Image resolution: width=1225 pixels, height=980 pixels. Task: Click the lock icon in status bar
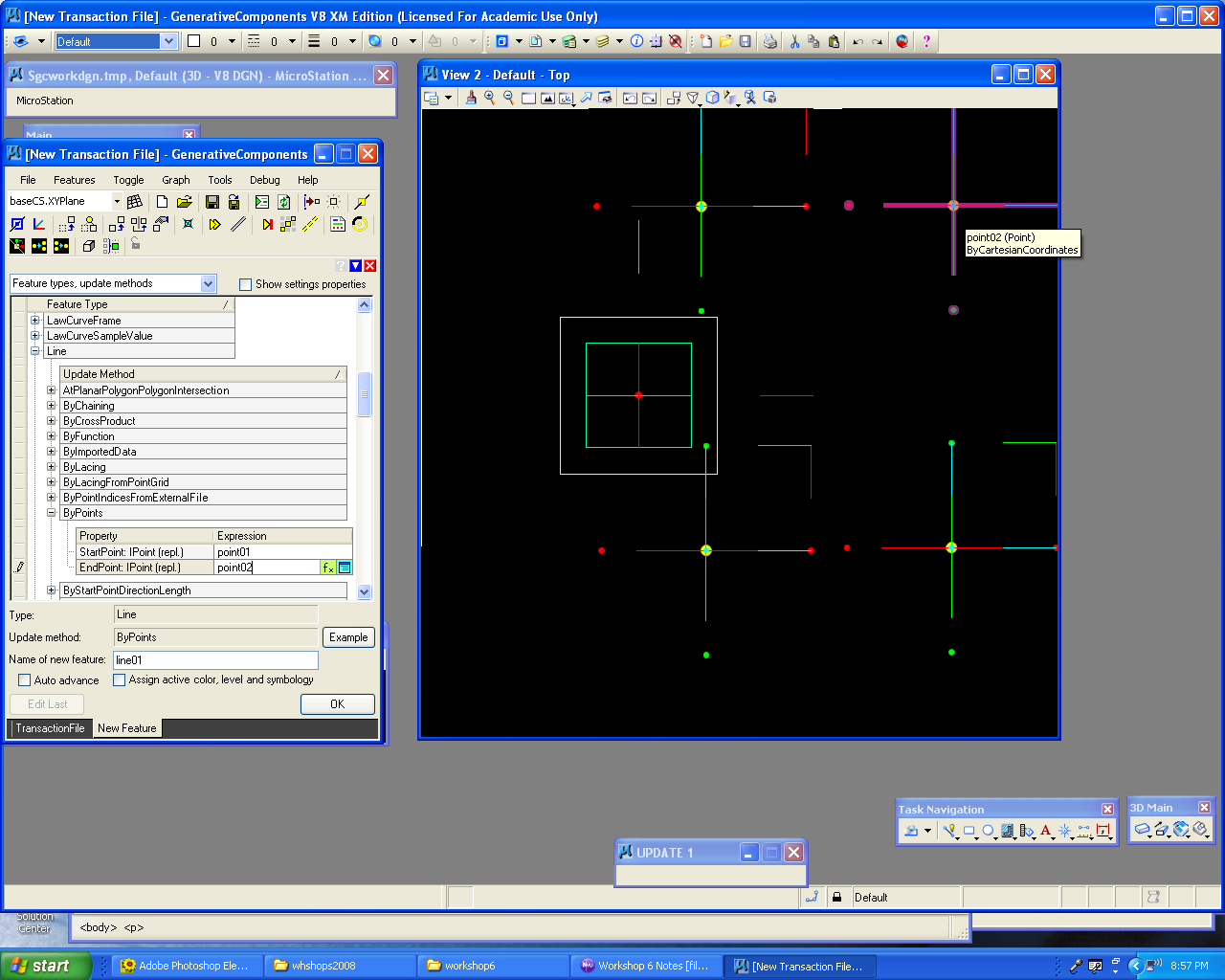836,898
